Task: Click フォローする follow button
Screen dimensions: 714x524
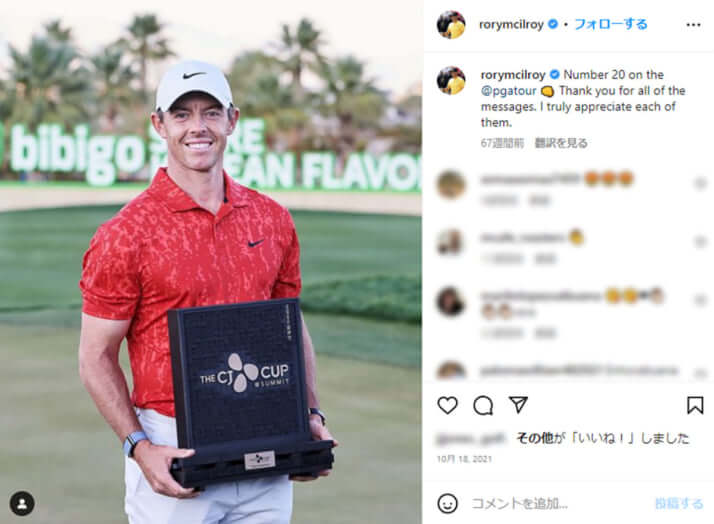Action: [x=611, y=24]
